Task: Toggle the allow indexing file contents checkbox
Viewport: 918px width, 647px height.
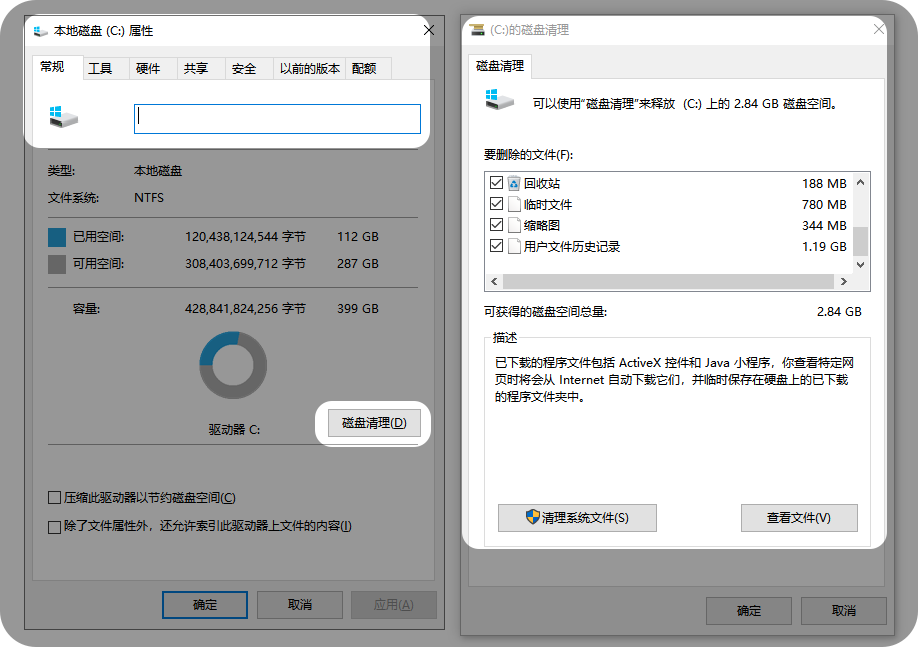Action: point(54,527)
